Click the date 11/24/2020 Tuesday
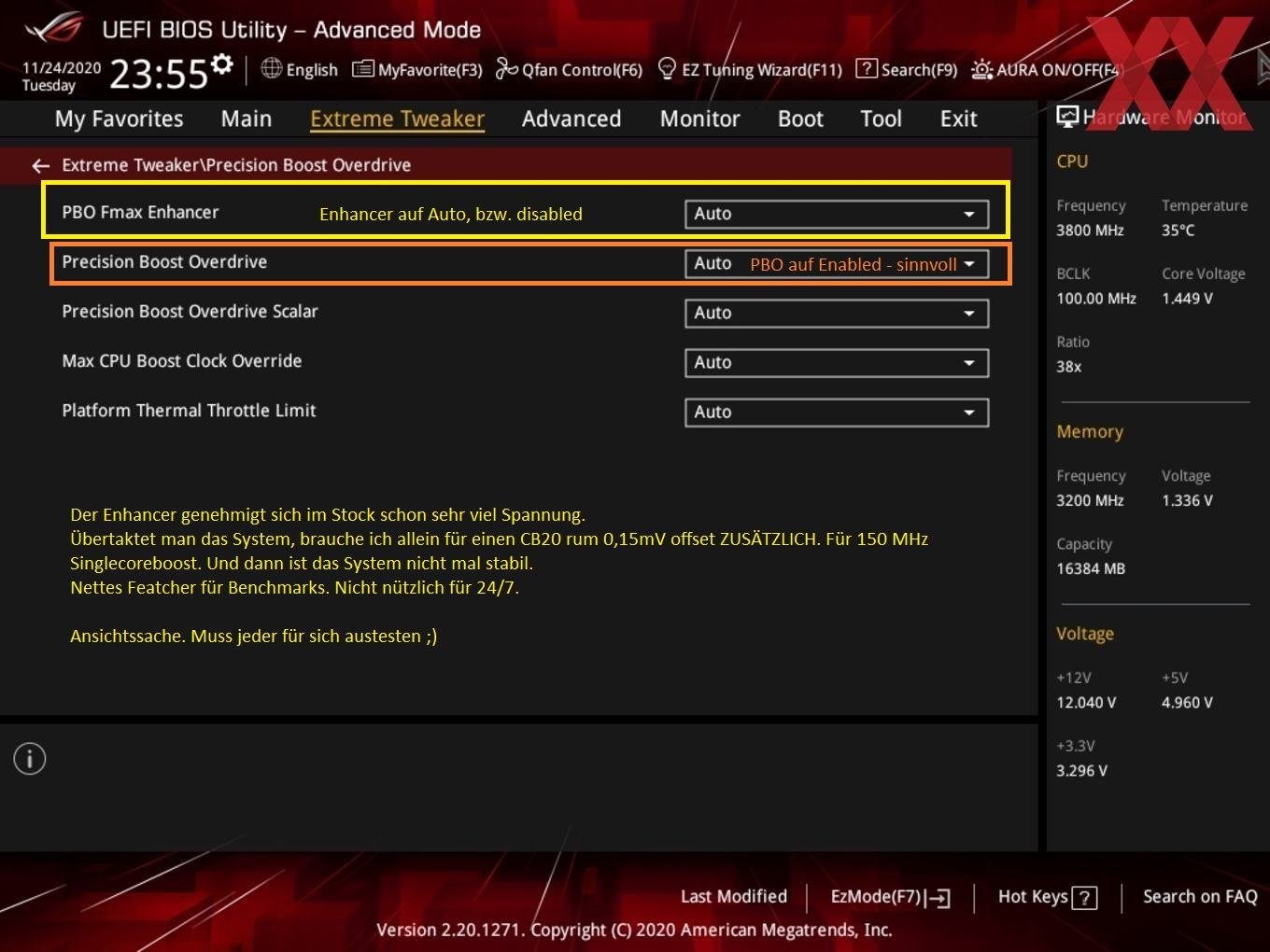1270x952 pixels. [x=62, y=77]
